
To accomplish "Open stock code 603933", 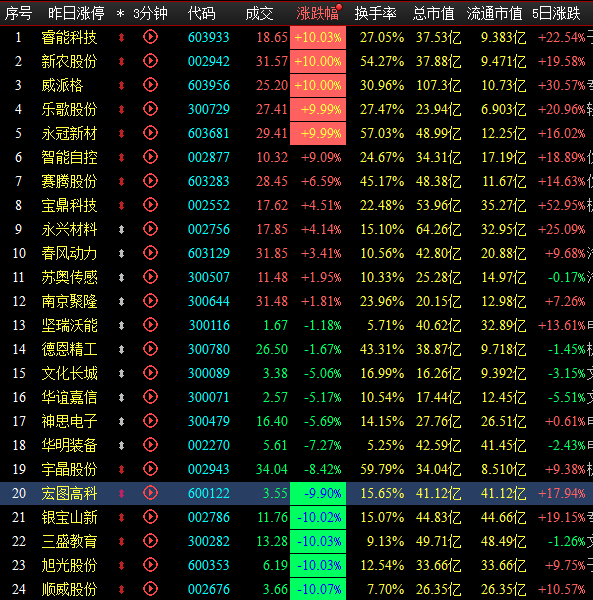I will point(209,38).
